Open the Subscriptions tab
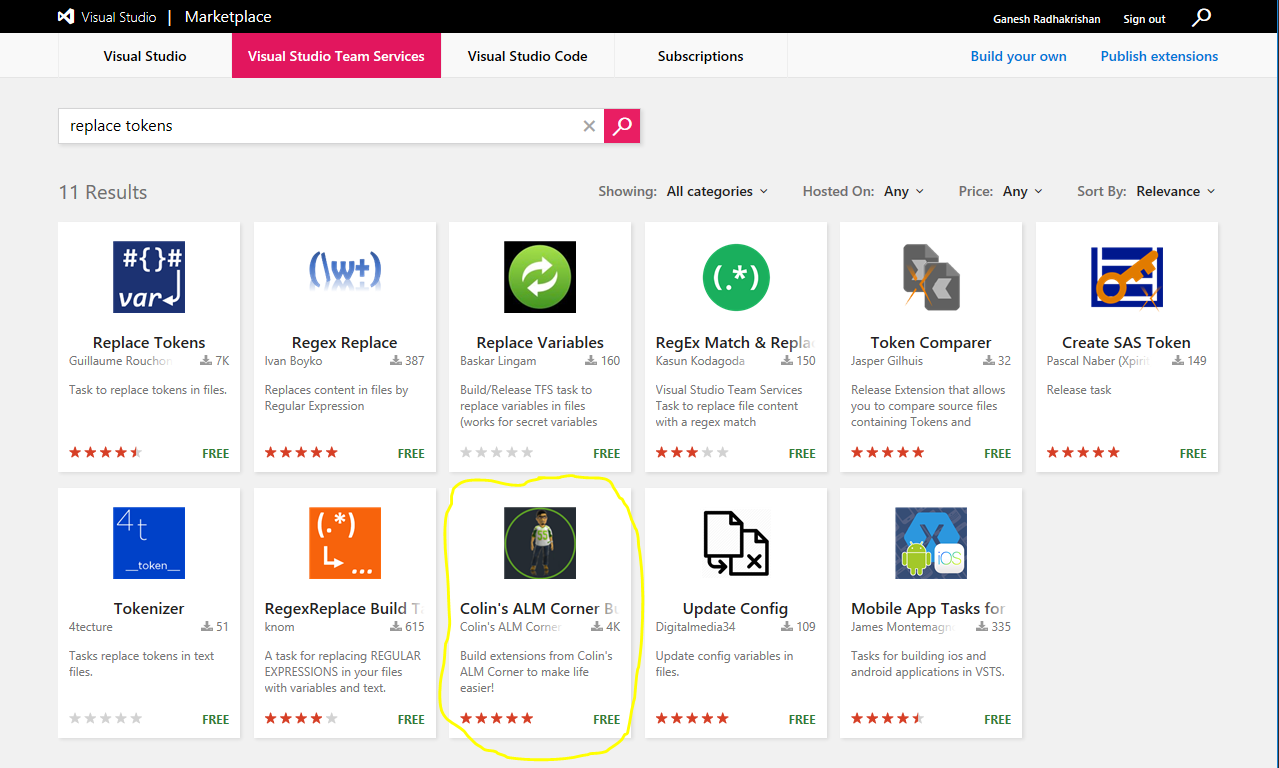The height and width of the screenshot is (768, 1279). click(700, 56)
